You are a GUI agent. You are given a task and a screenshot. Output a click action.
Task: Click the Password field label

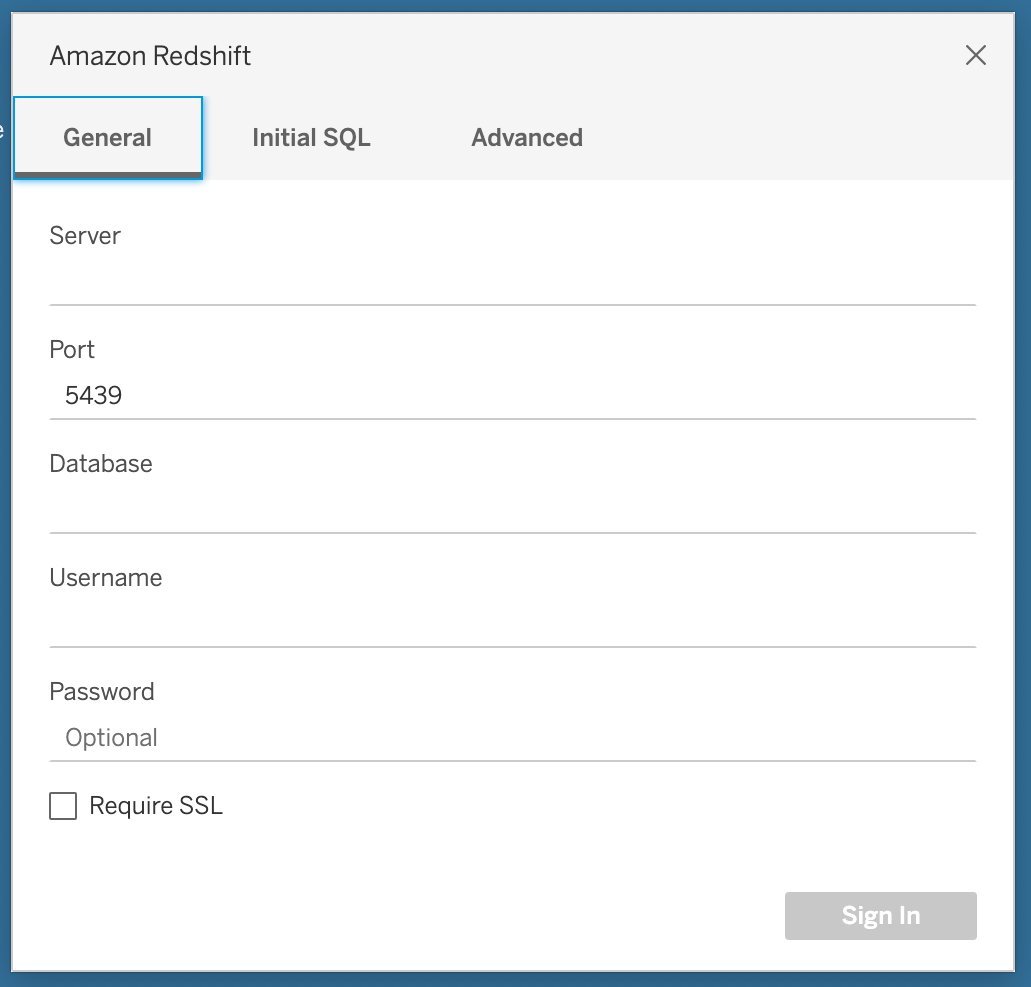pos(102,691)
